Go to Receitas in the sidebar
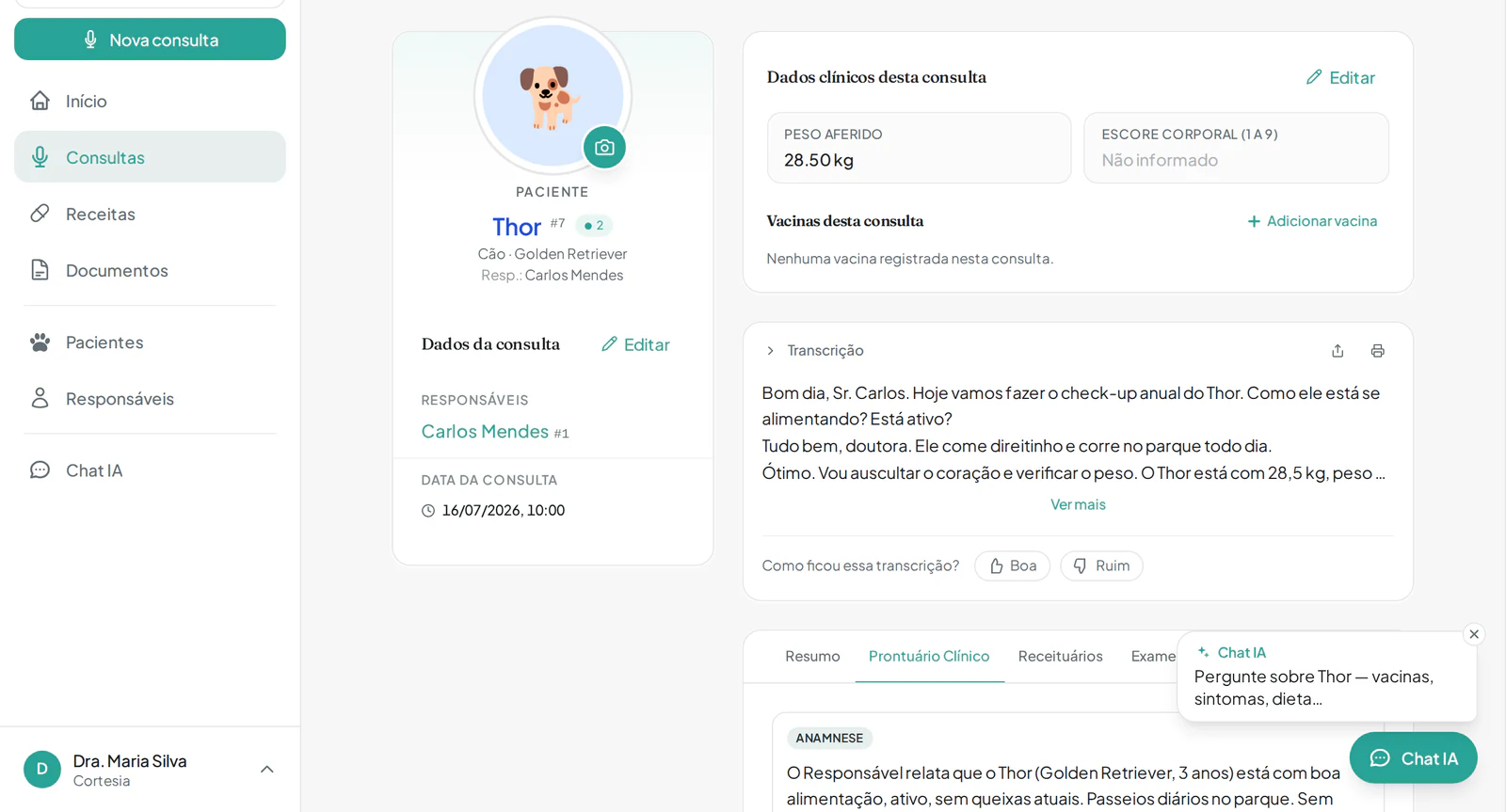Viewport: 1506px width, 812px height. coord(150,214)
